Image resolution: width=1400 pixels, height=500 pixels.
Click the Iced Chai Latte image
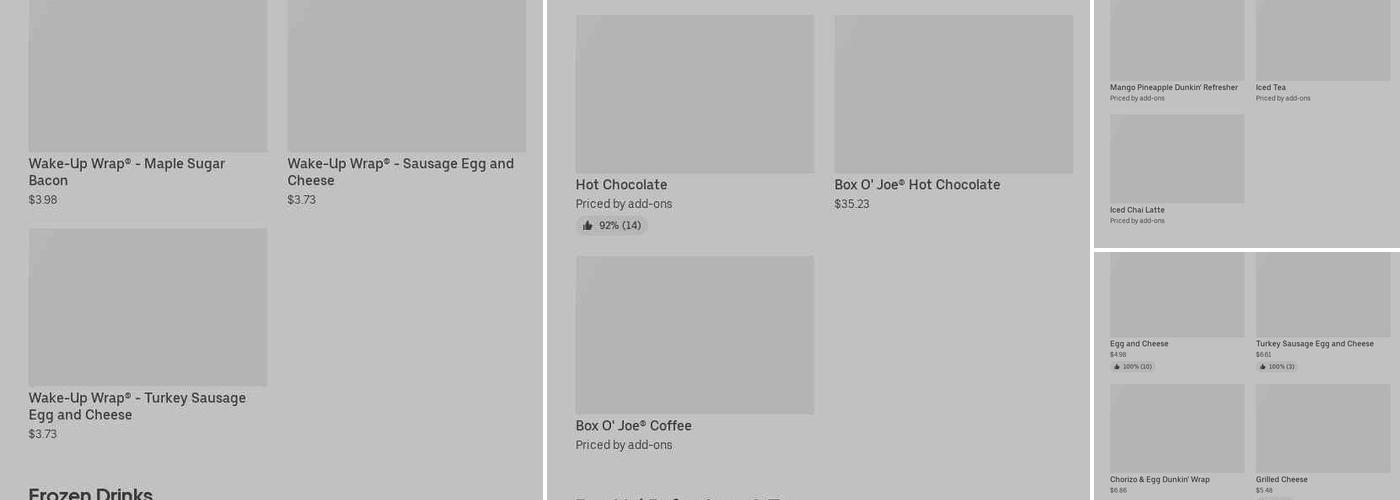click(x=1177, y=158)
